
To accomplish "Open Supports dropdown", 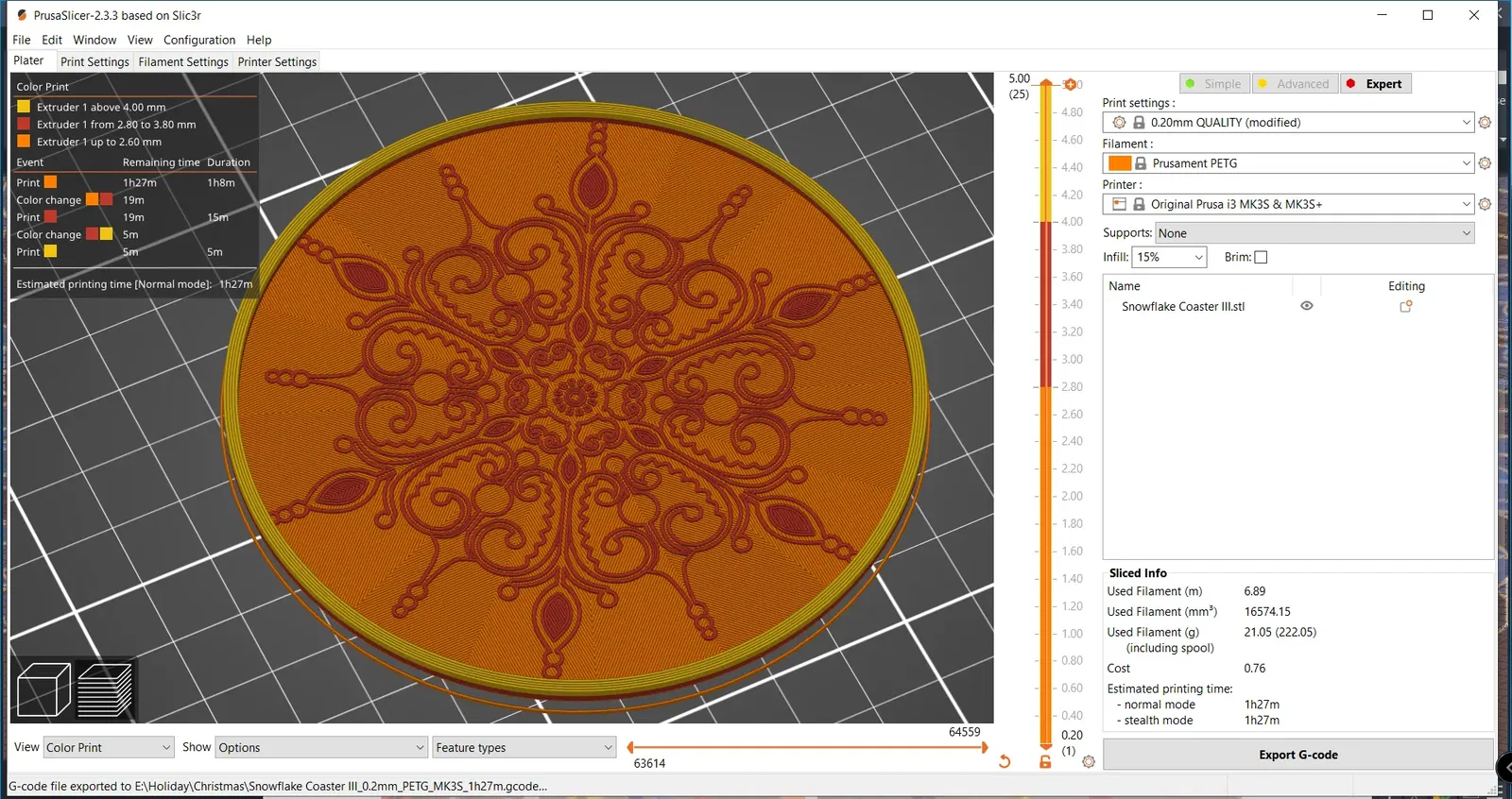I will tap(1314, 233).
